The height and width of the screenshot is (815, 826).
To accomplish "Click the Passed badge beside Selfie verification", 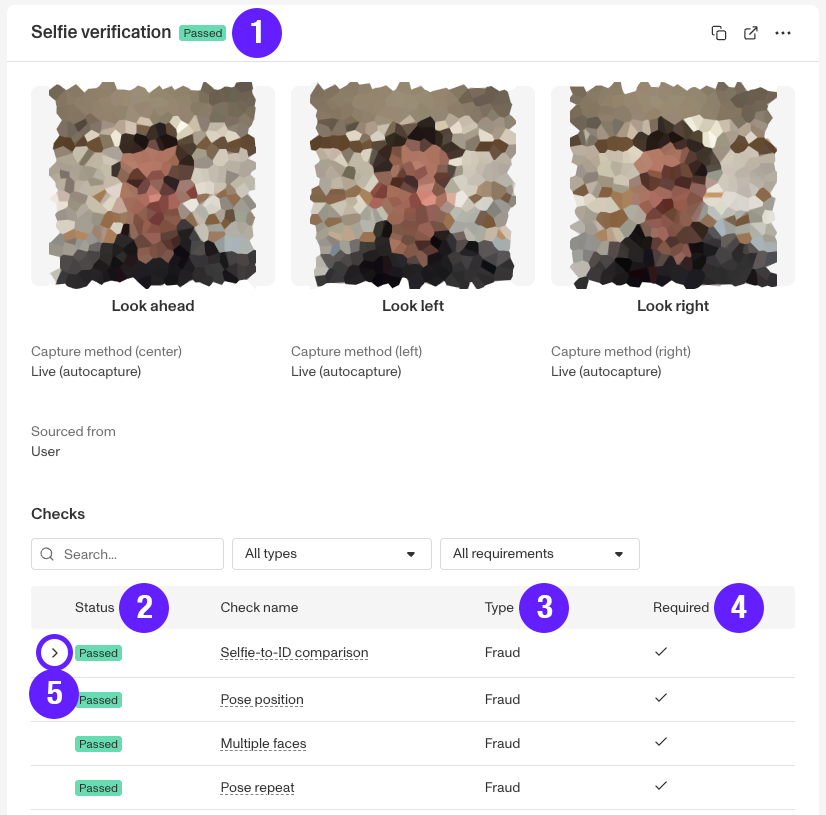I will click(x=202, y=33).
